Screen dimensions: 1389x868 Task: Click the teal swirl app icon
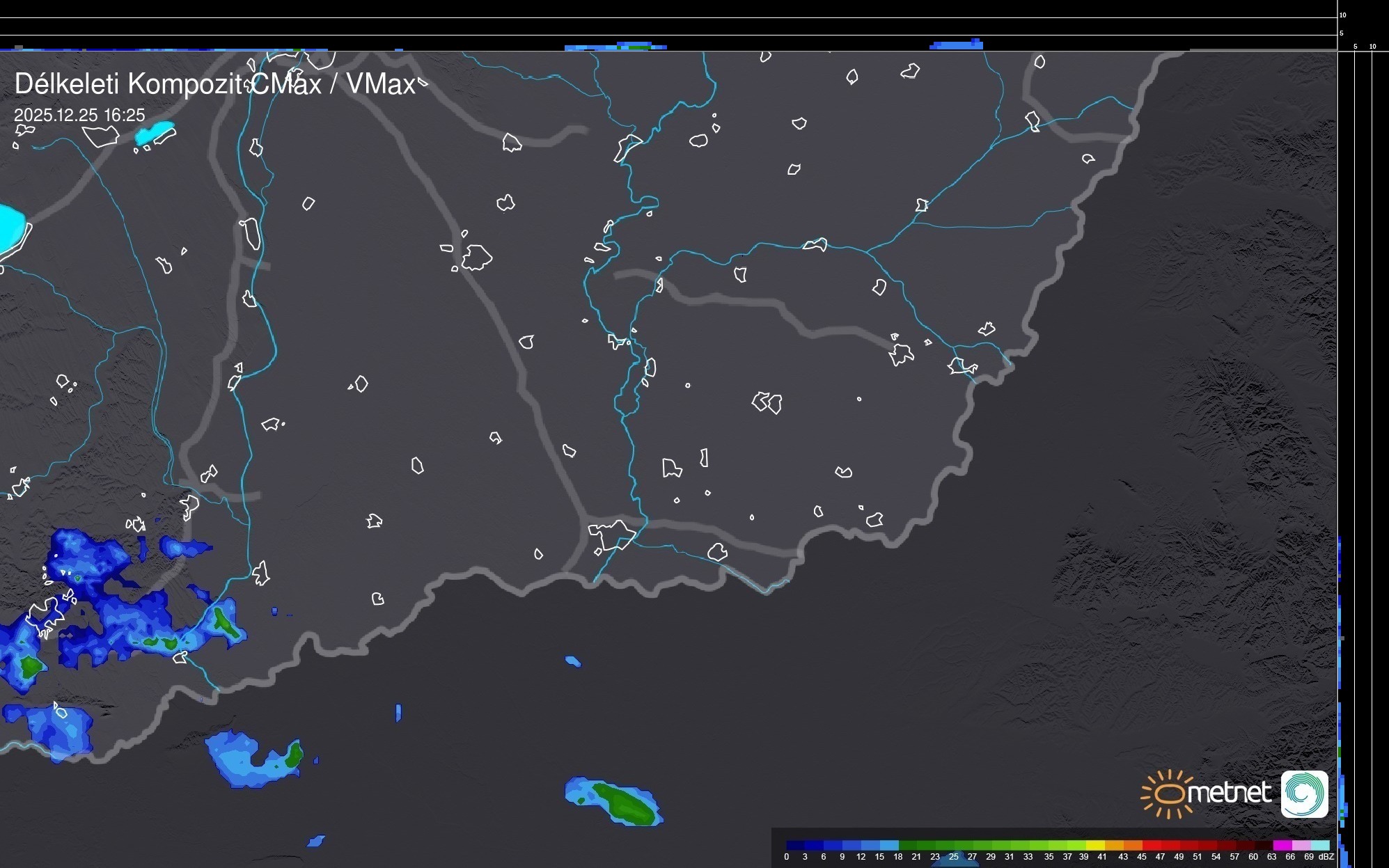tap(1304, 794)
